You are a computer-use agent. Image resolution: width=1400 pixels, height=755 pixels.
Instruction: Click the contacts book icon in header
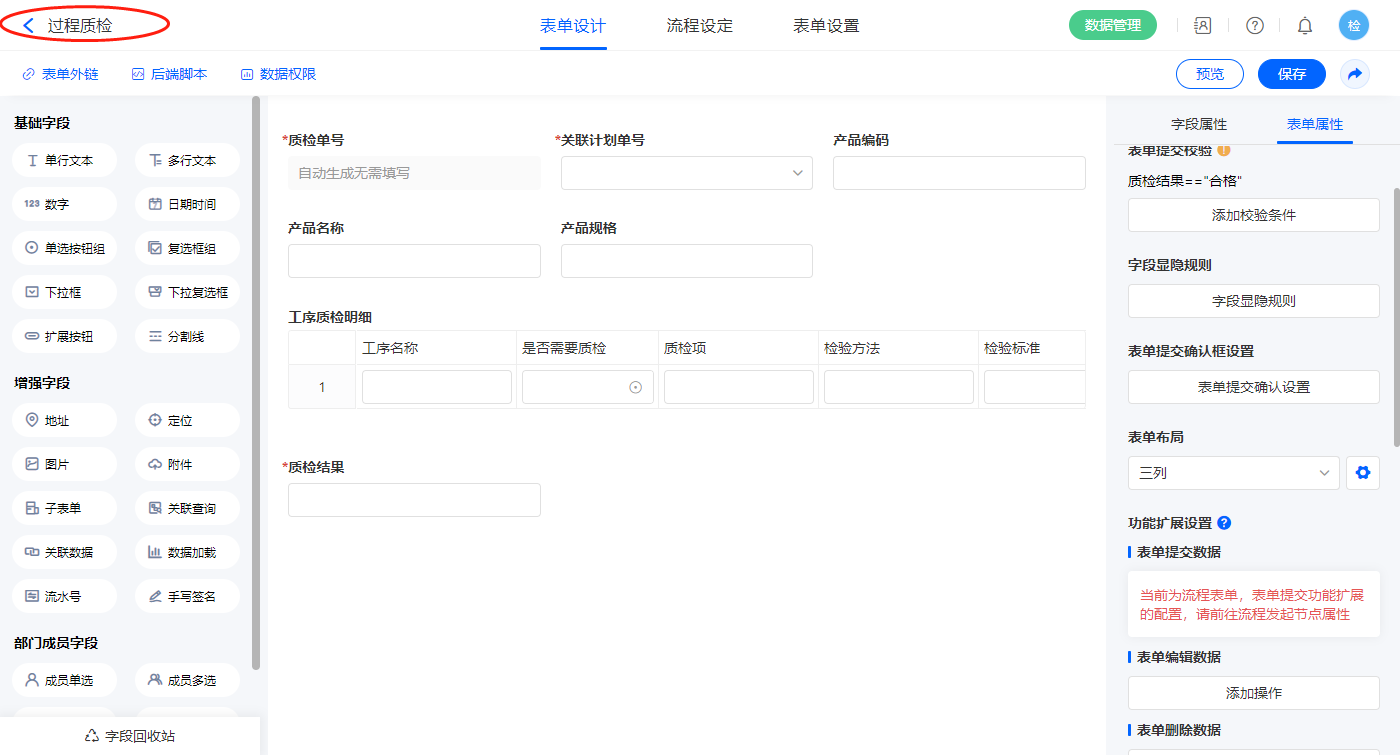click(1203, 26)
